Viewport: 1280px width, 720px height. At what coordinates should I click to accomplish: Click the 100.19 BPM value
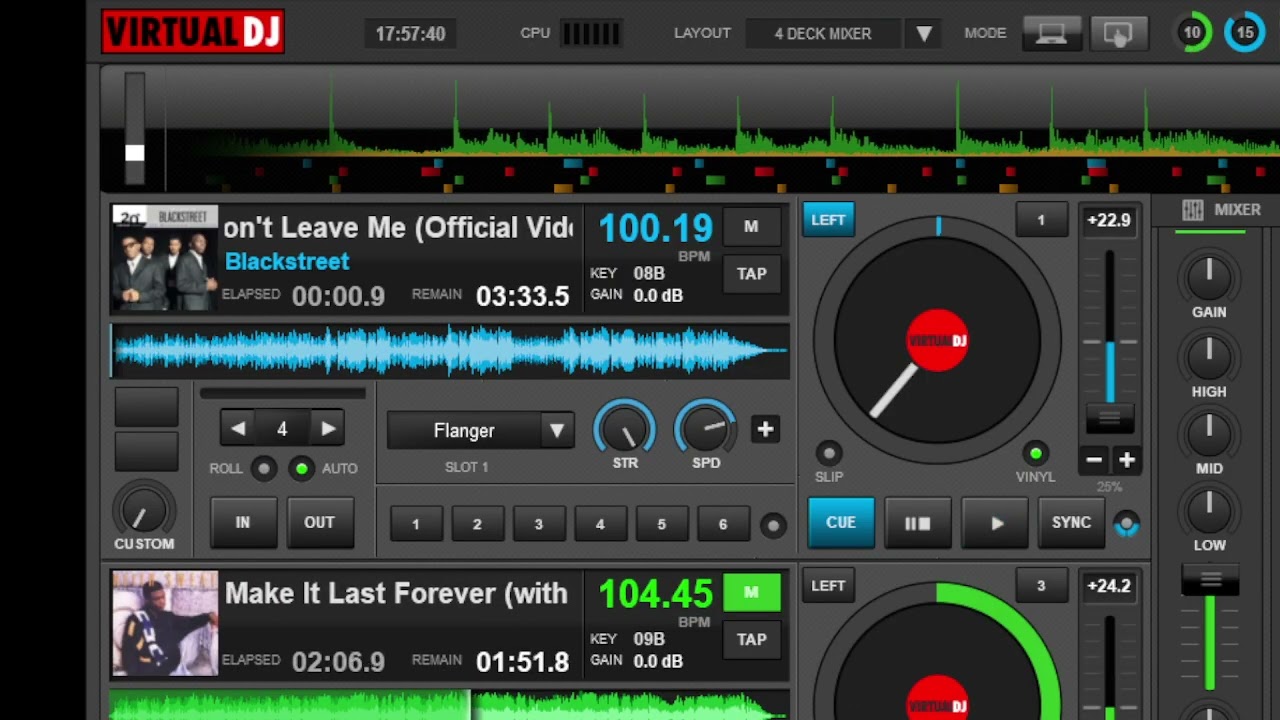(x=655, y=229)
